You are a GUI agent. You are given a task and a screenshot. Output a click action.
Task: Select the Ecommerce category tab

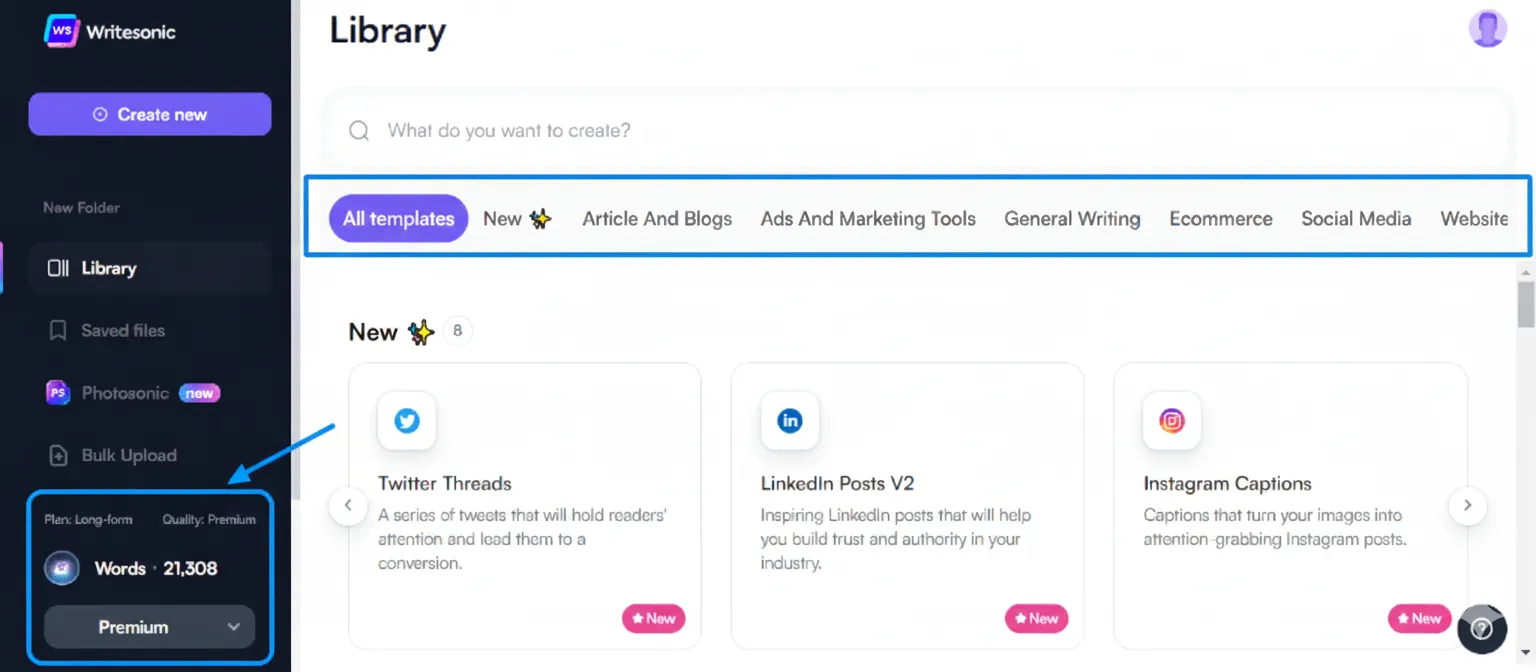coord(1221,219)
